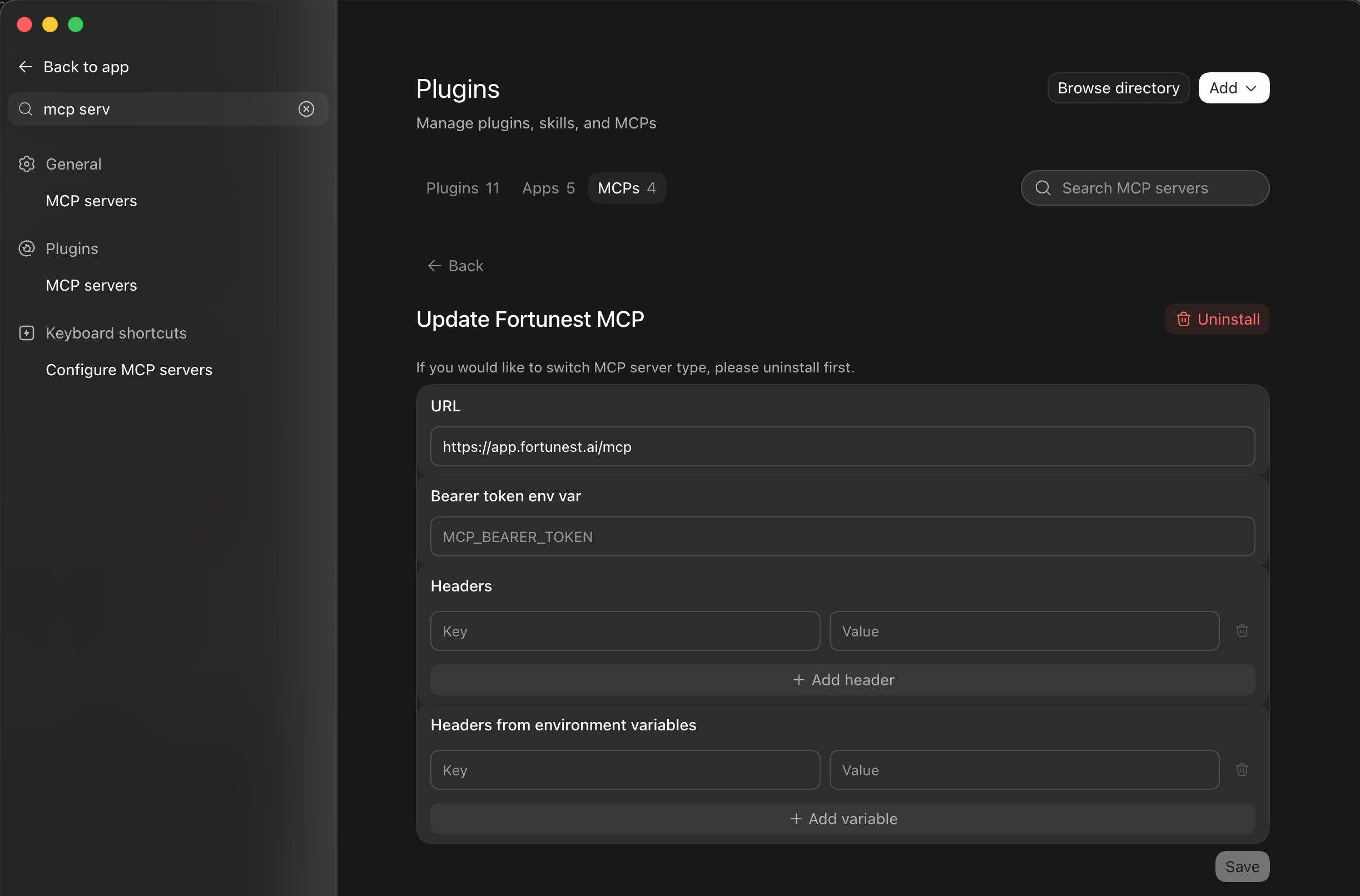The height and width of the screenshot is (896, 1360).
Task: Click the plus icon on Add header
Action: tap(798, 680)
